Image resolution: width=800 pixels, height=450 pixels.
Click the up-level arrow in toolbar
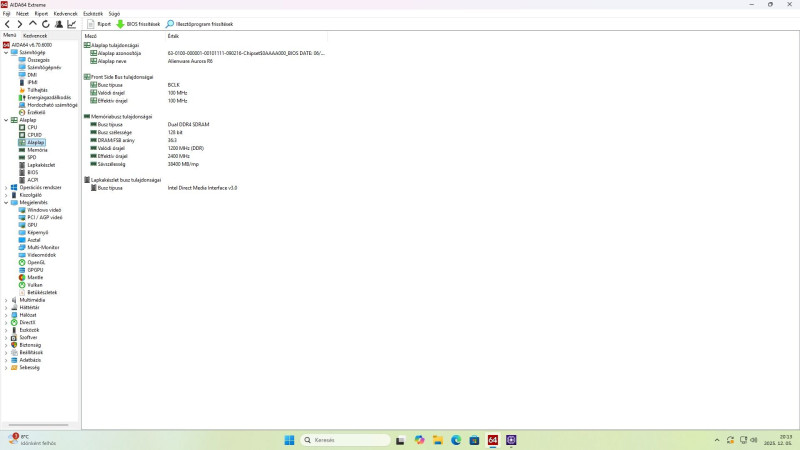pyautogui.click(x=33, y=24)
